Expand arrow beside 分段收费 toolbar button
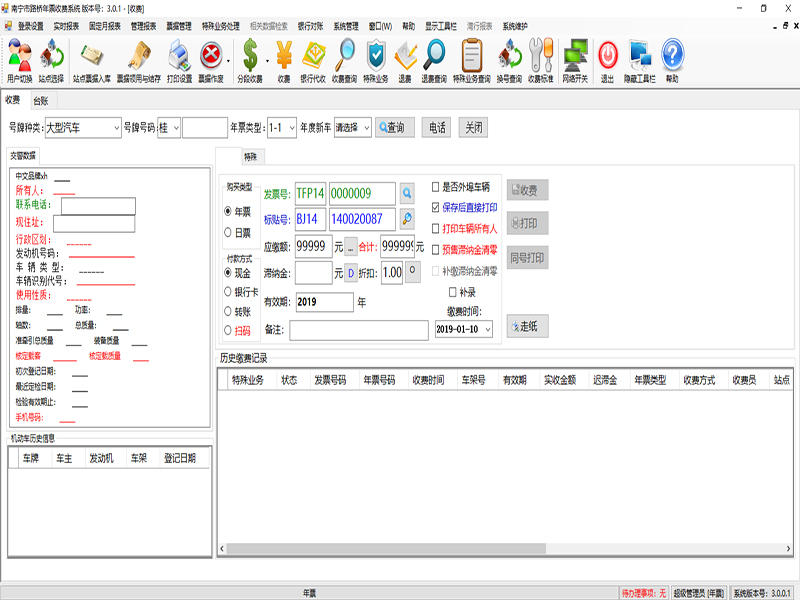 point(267,61)
